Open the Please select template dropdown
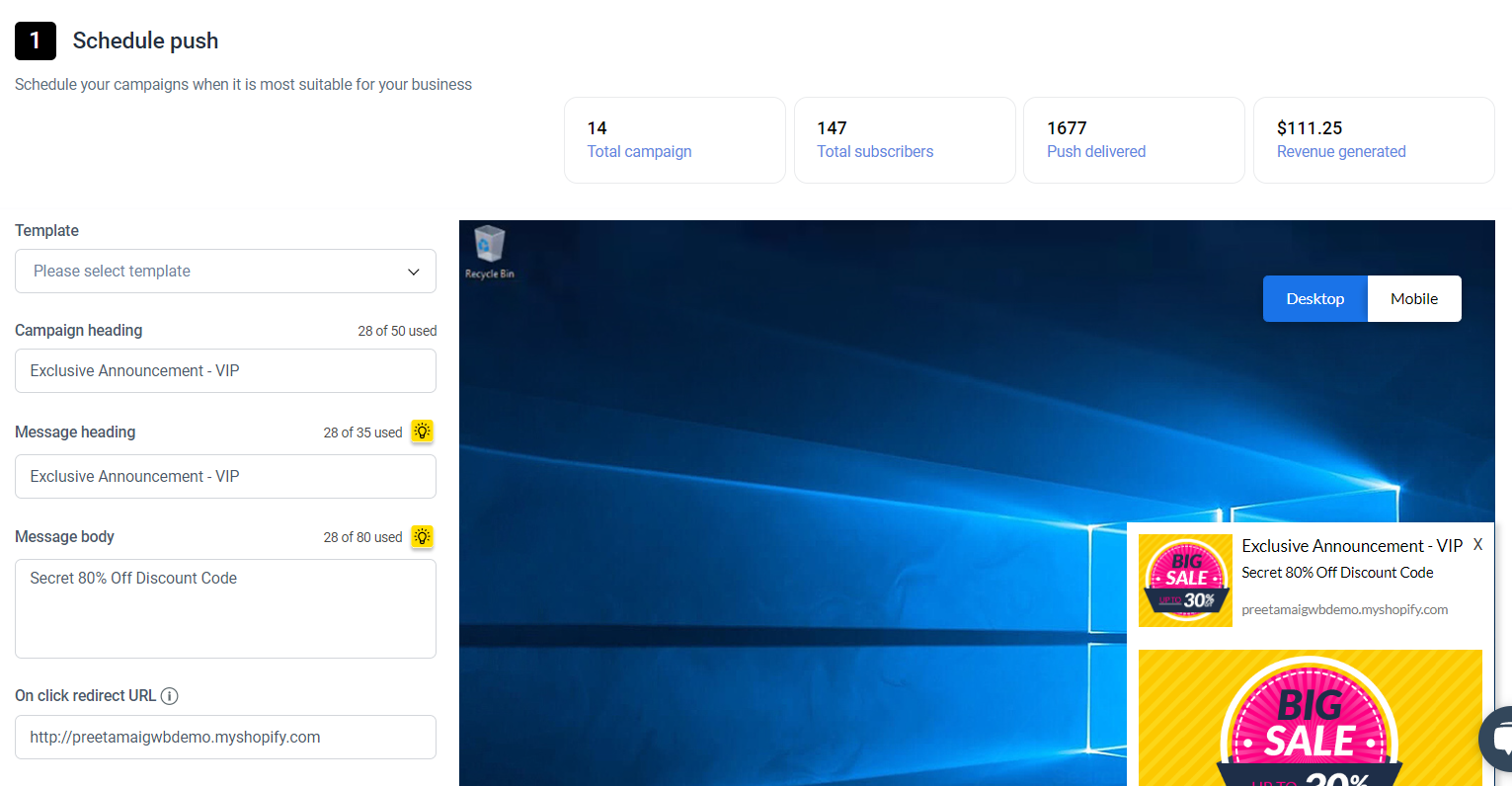 pyautogui.click(x=225, y=272)
